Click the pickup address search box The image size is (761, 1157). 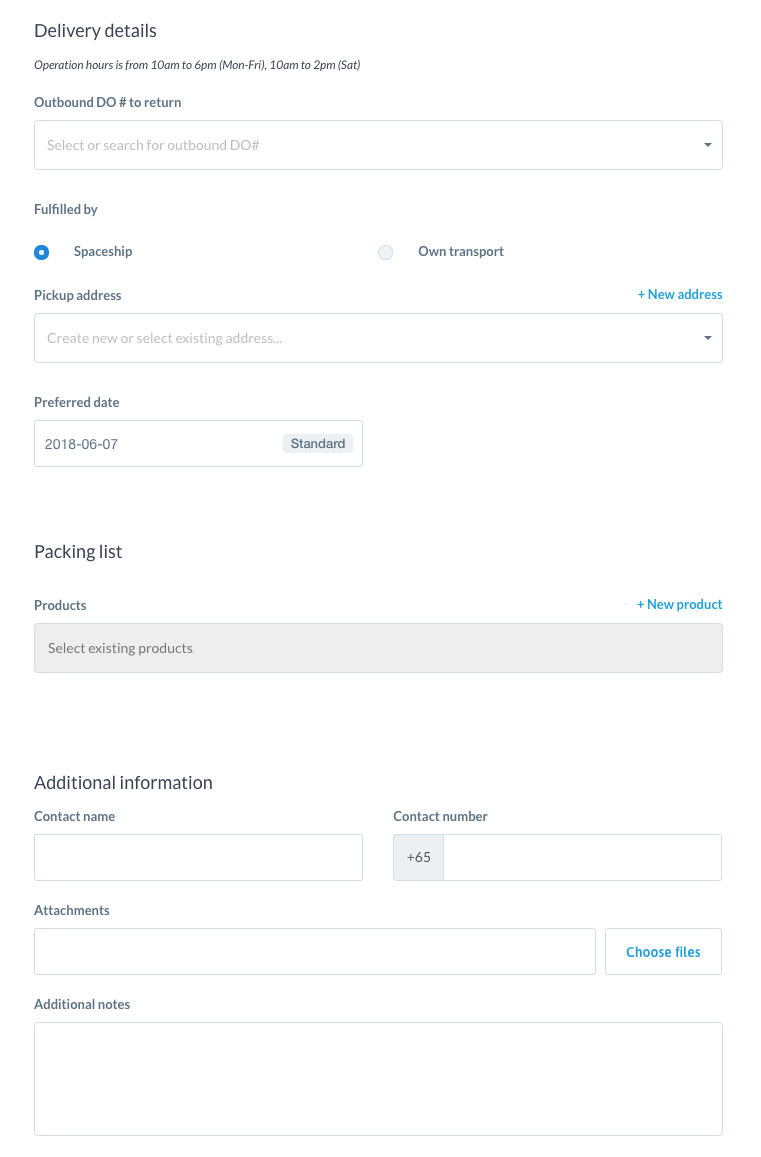point(360,338)
